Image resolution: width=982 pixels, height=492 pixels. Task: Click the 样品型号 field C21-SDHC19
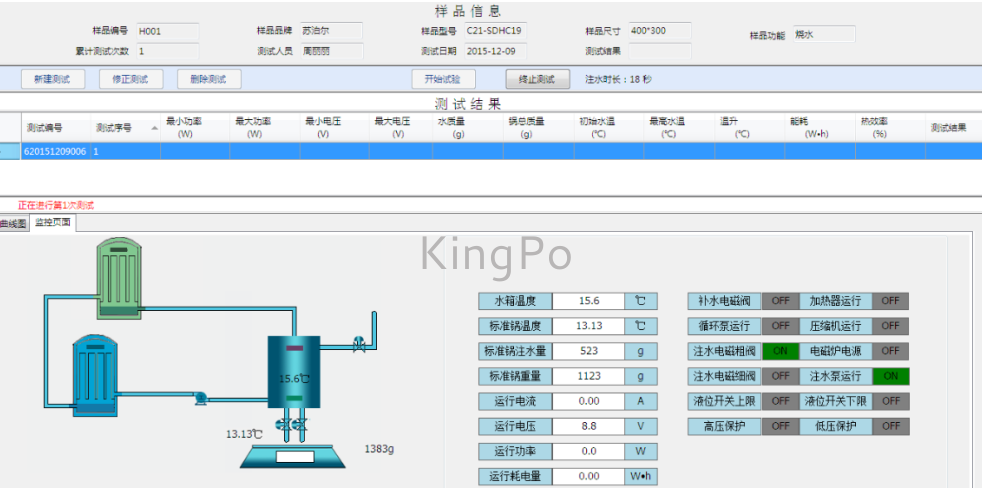pos(495,31)
